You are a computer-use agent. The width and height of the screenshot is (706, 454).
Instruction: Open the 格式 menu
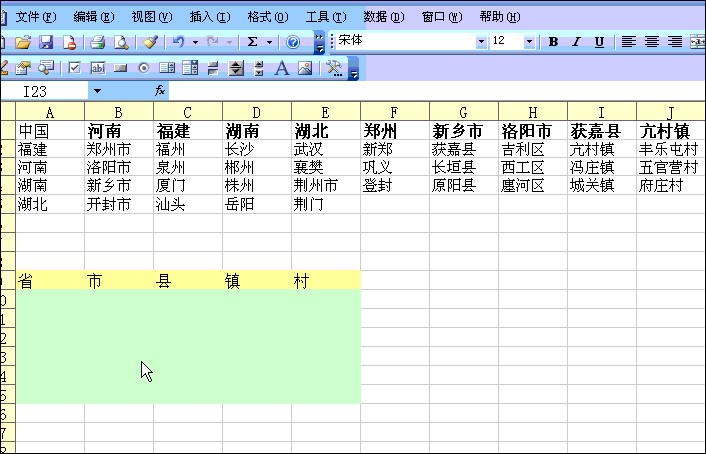coord(268,17)
